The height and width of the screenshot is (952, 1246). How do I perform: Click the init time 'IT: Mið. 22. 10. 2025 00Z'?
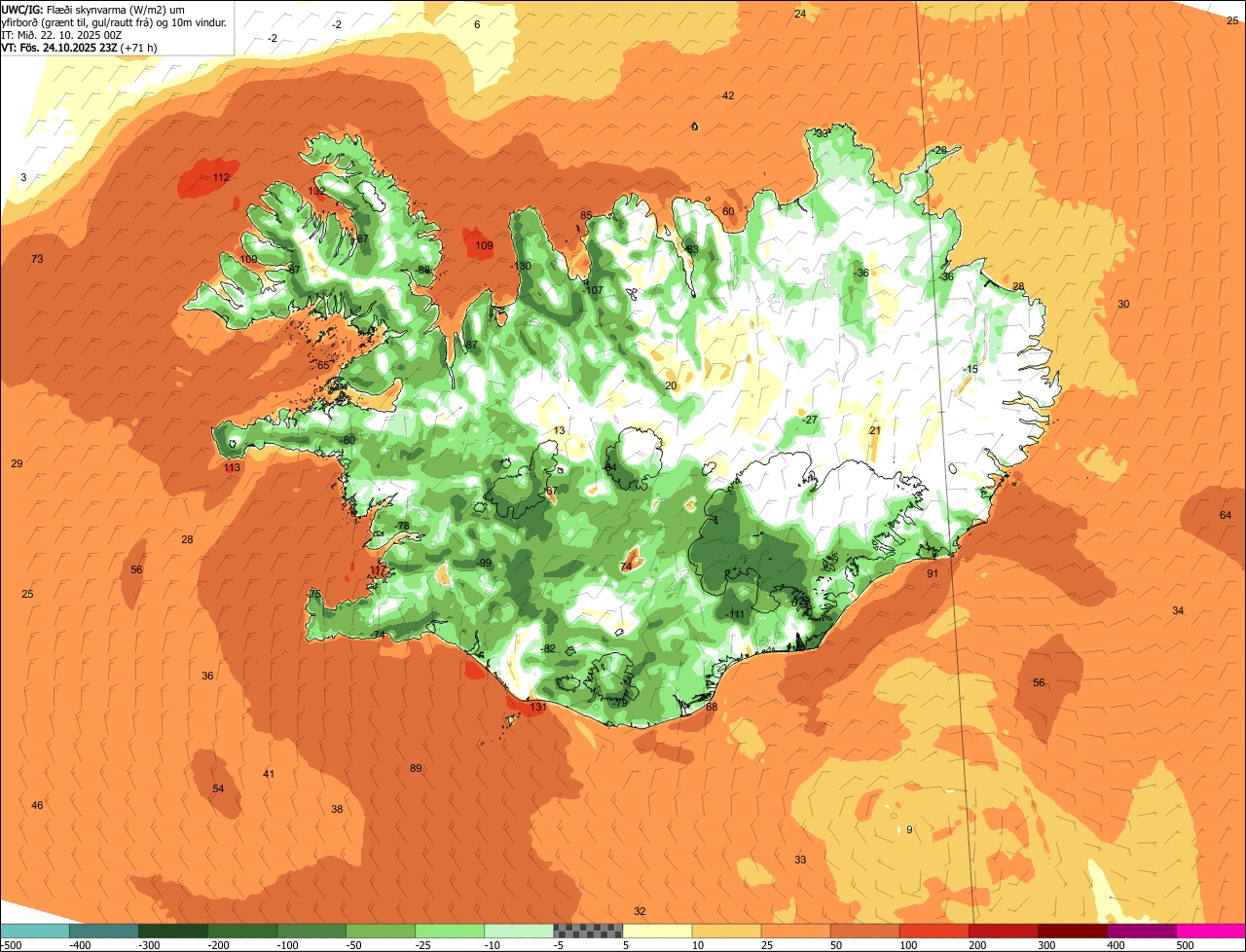click(x=61, y=34)
